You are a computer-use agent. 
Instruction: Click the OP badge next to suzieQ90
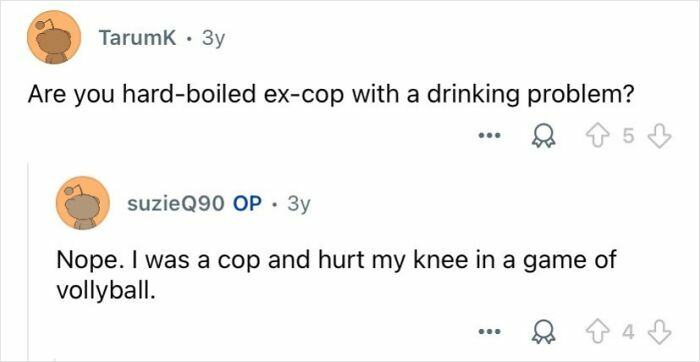tap(248, 204)
